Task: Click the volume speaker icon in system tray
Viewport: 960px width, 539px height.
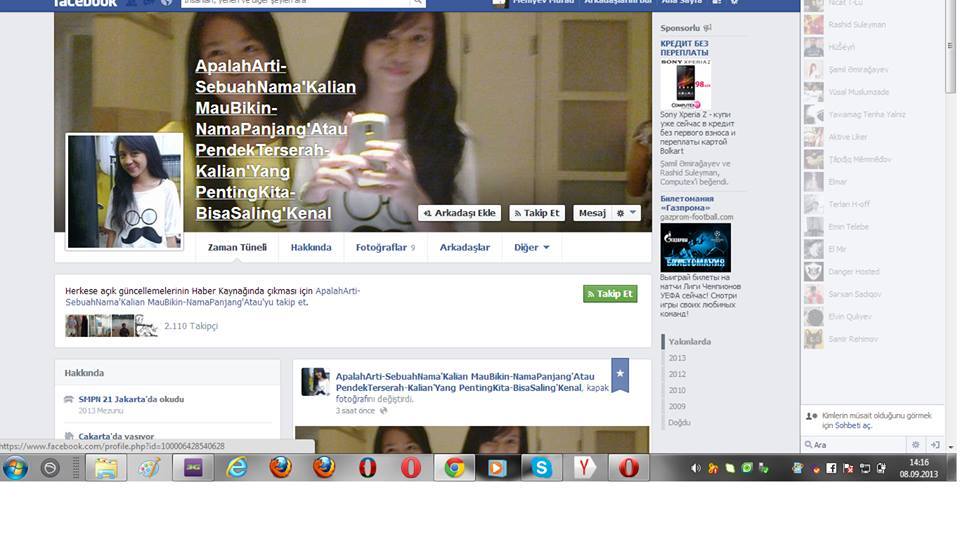Action: click(696, 468)
